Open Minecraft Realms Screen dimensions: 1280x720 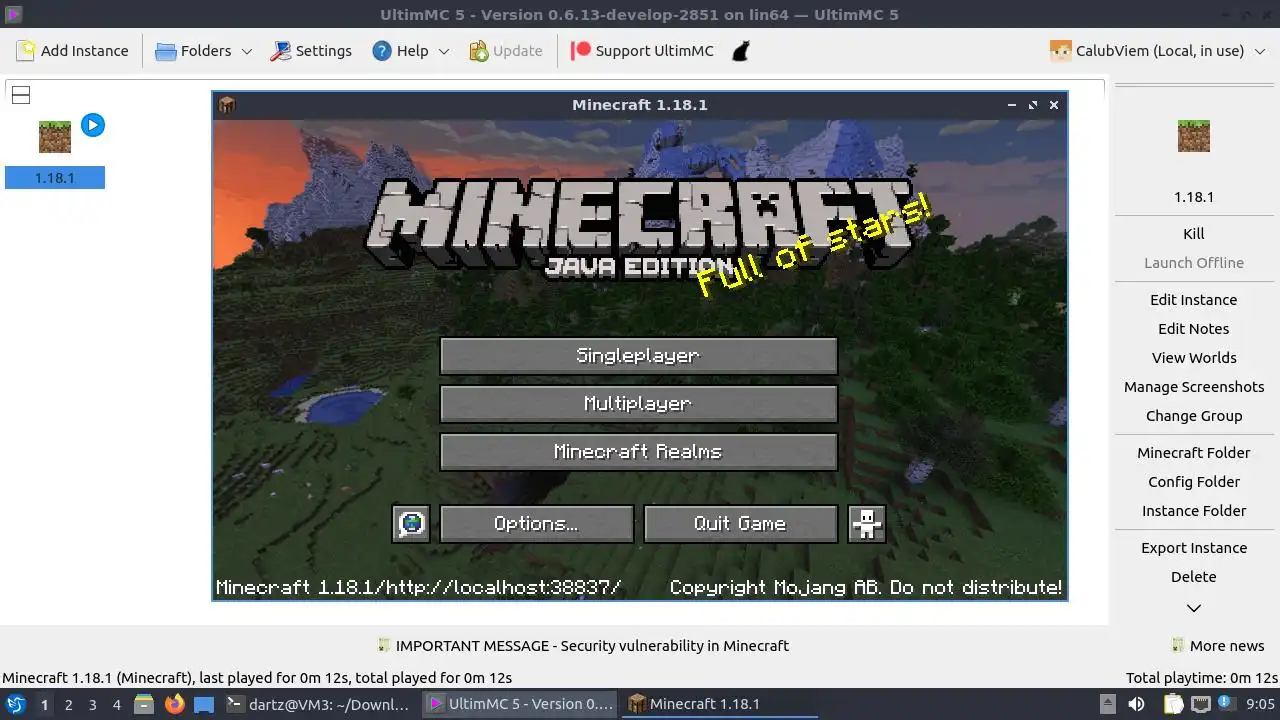[638, 452]
